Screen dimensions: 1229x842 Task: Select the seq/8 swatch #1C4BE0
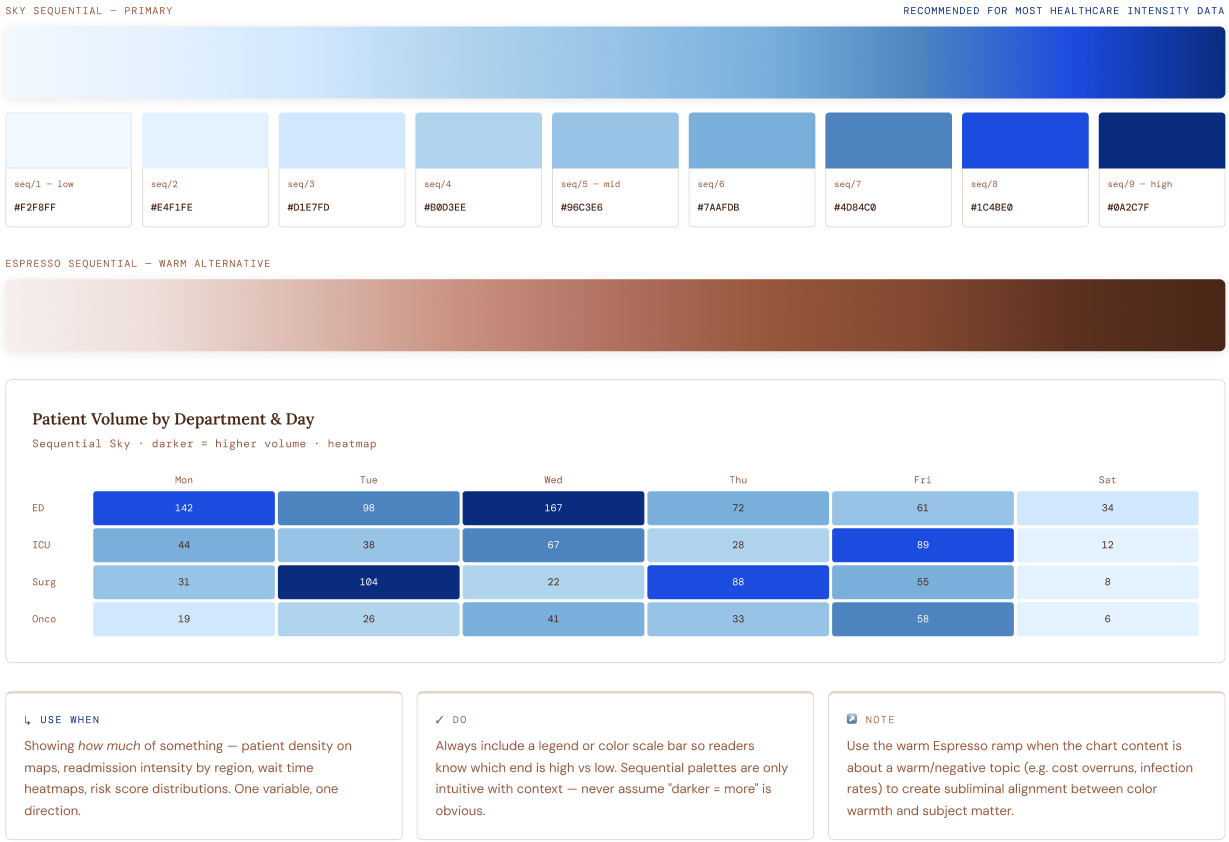(x=1025, y=169)
